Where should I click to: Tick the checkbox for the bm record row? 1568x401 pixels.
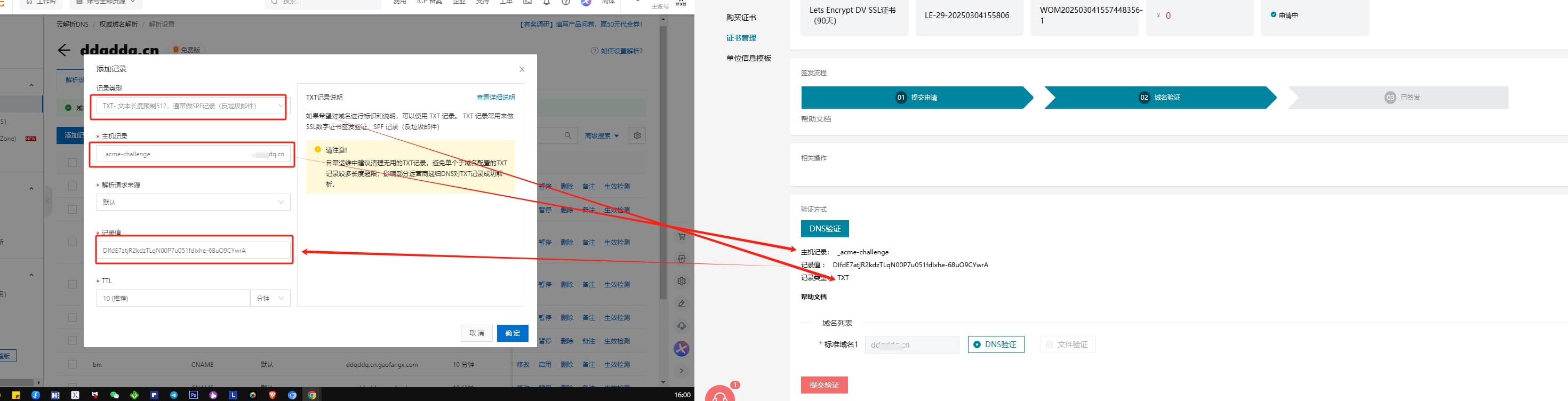(73, 365)
